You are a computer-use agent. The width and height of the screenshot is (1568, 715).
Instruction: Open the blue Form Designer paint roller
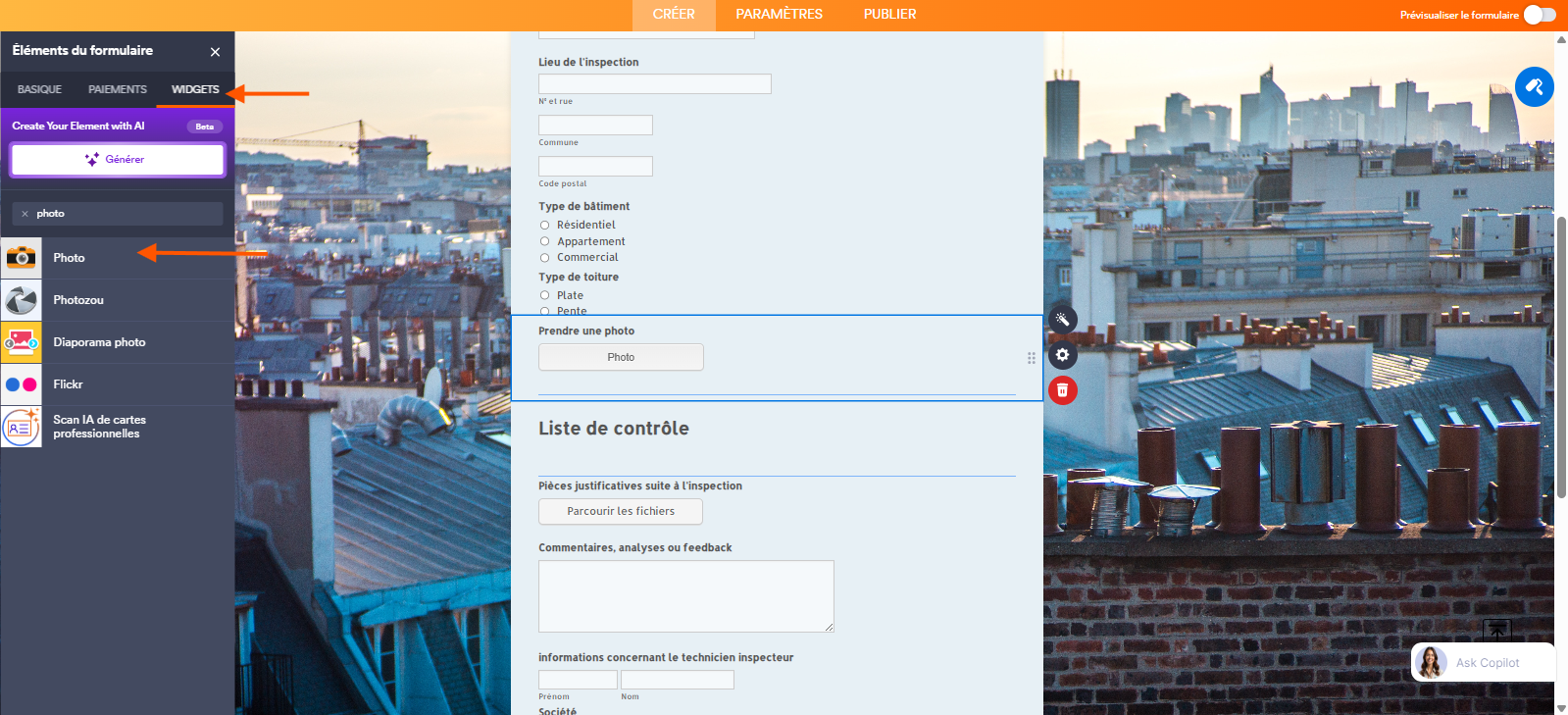click(1534, 87)
